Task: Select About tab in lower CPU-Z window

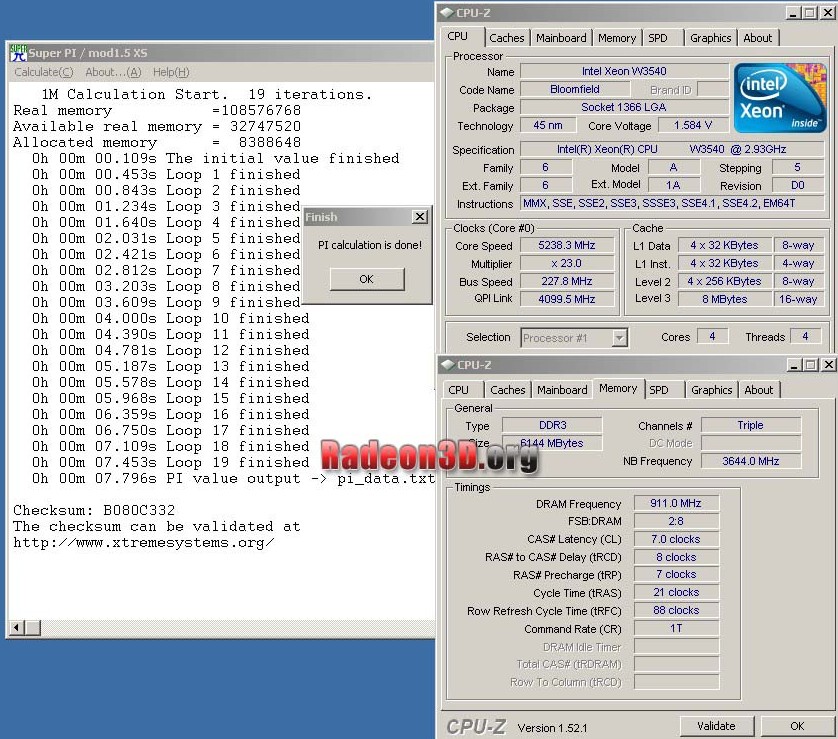Action: [759, 390]
